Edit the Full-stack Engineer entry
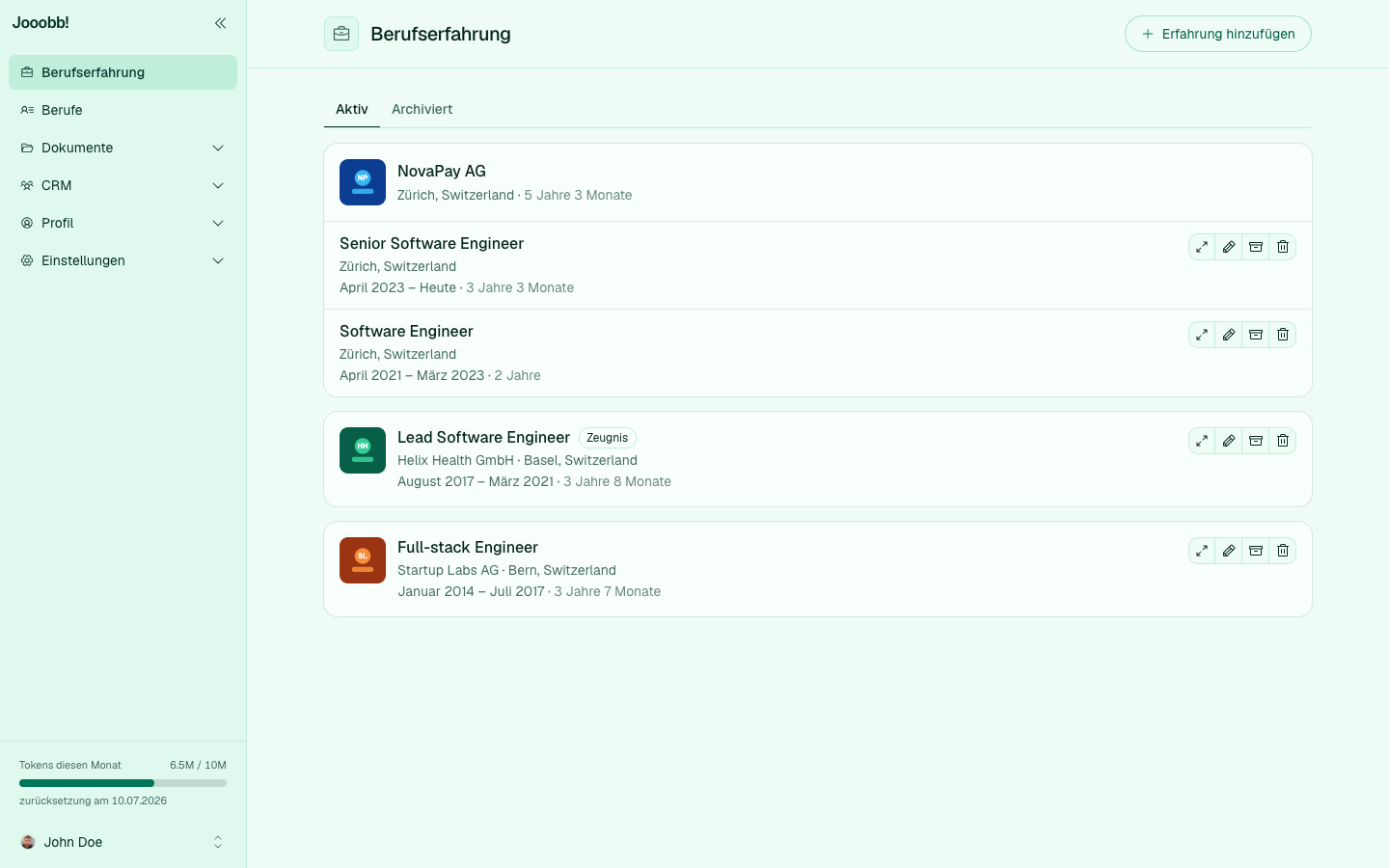 pos(1229,551)
